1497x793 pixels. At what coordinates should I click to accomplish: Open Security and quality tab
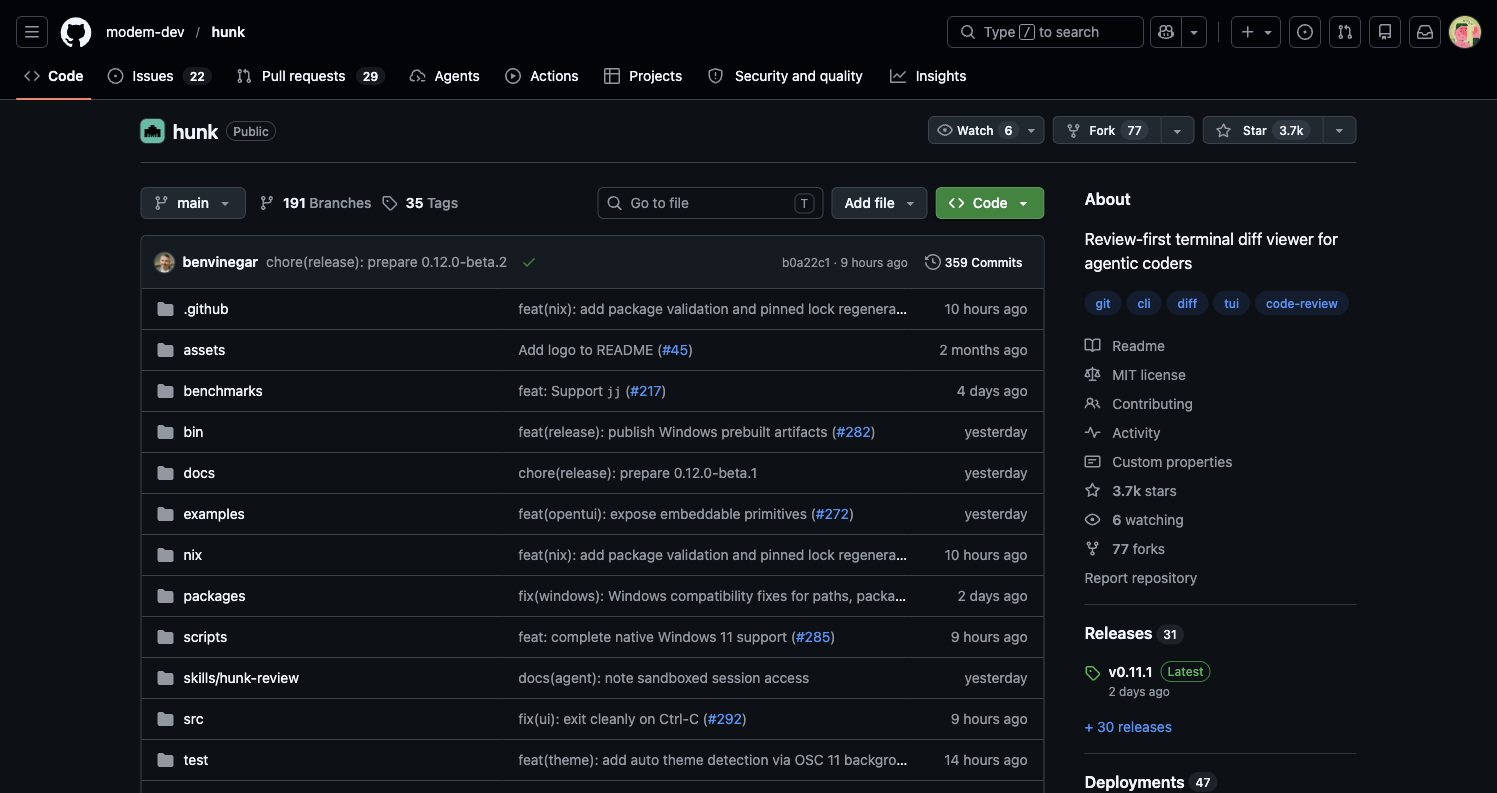coord(785,76)
